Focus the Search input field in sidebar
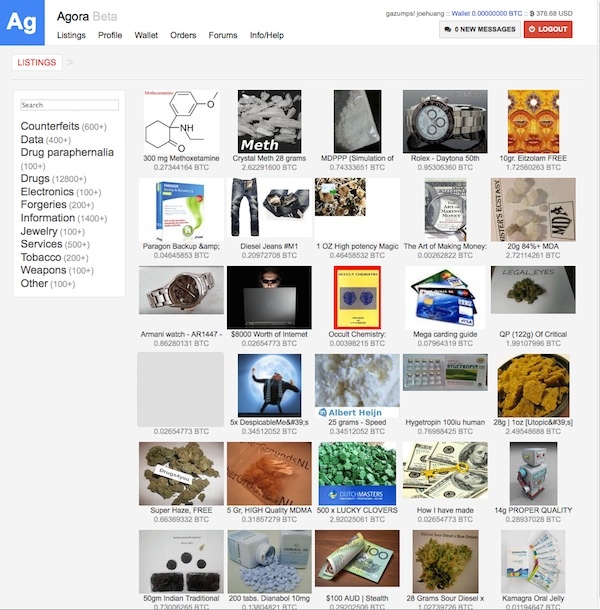Image resolution: width=600 pixels, height=610 pixels. click(x=69, y=105)
